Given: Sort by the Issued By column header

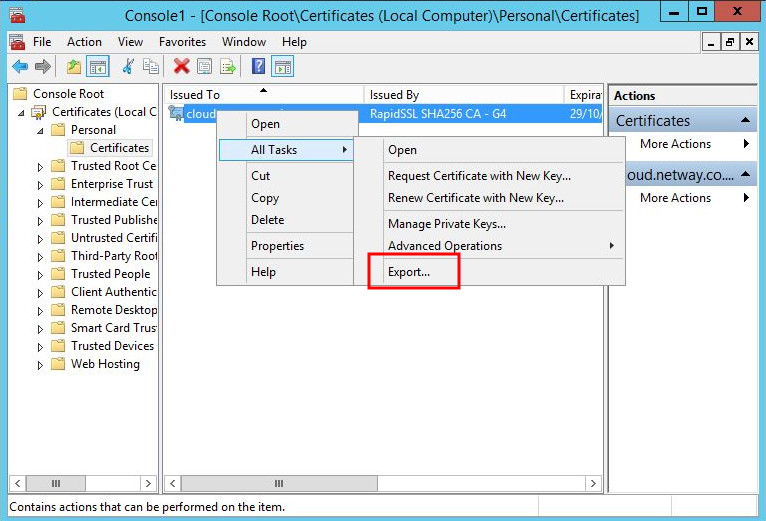Looking at the screenshot, I should [x=393, y=95].
